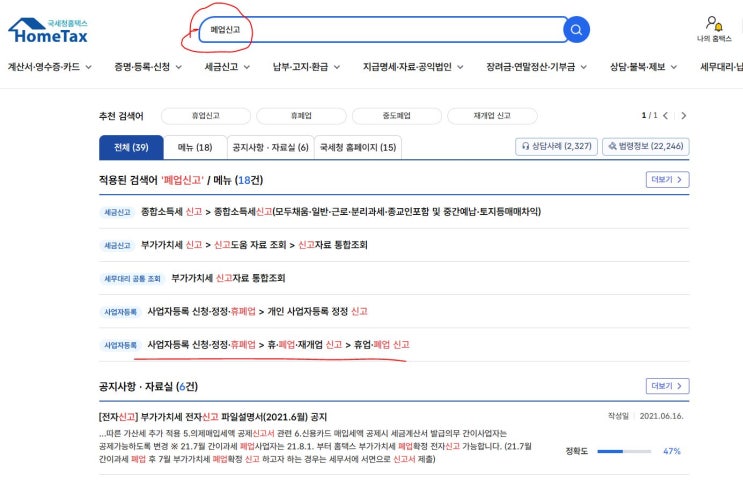Click the HomeTax logo

(48, 31)
